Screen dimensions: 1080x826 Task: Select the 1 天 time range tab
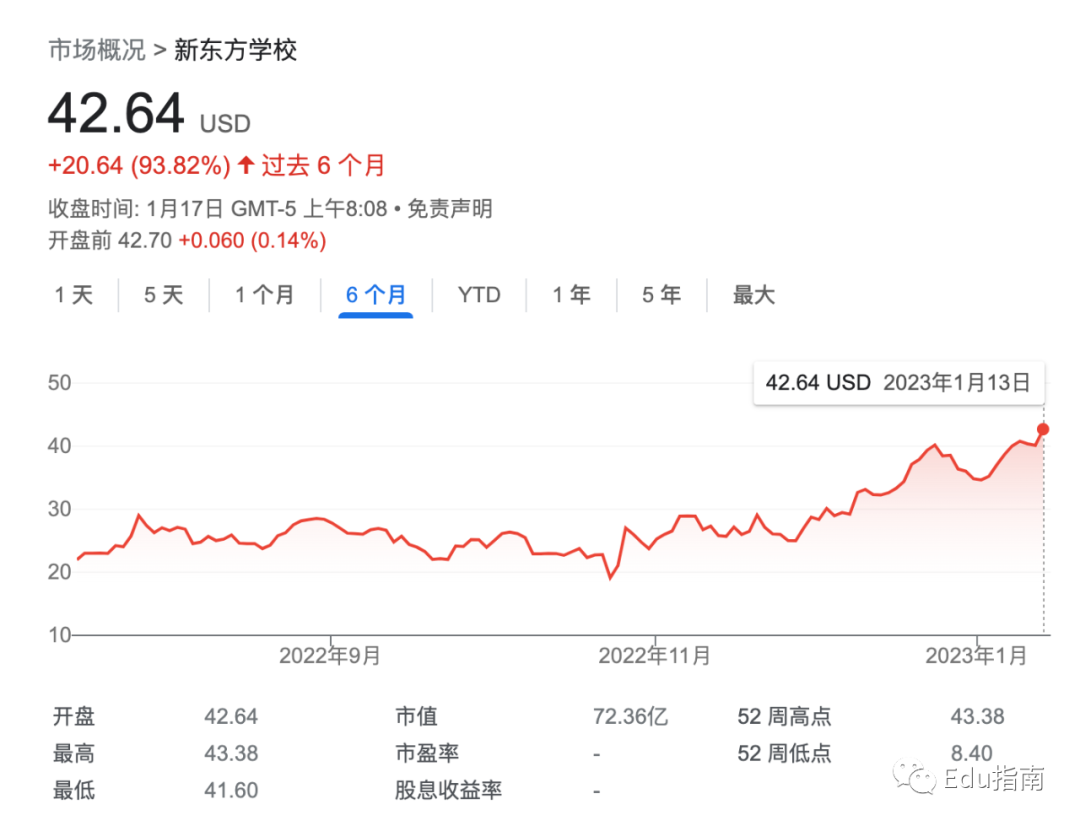(x=74, y=295)
